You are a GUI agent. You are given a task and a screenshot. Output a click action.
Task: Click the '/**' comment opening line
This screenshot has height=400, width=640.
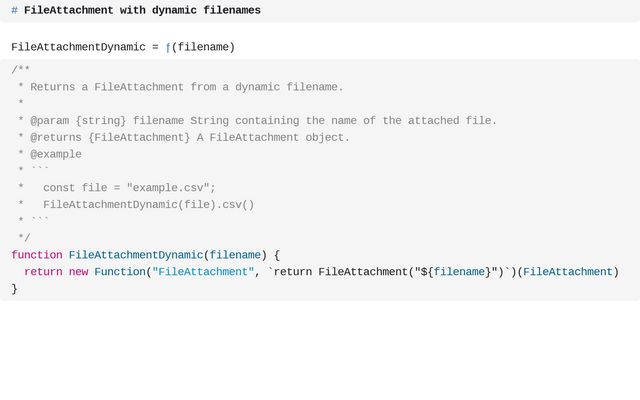pyautogui.click(x=20, y=69)
